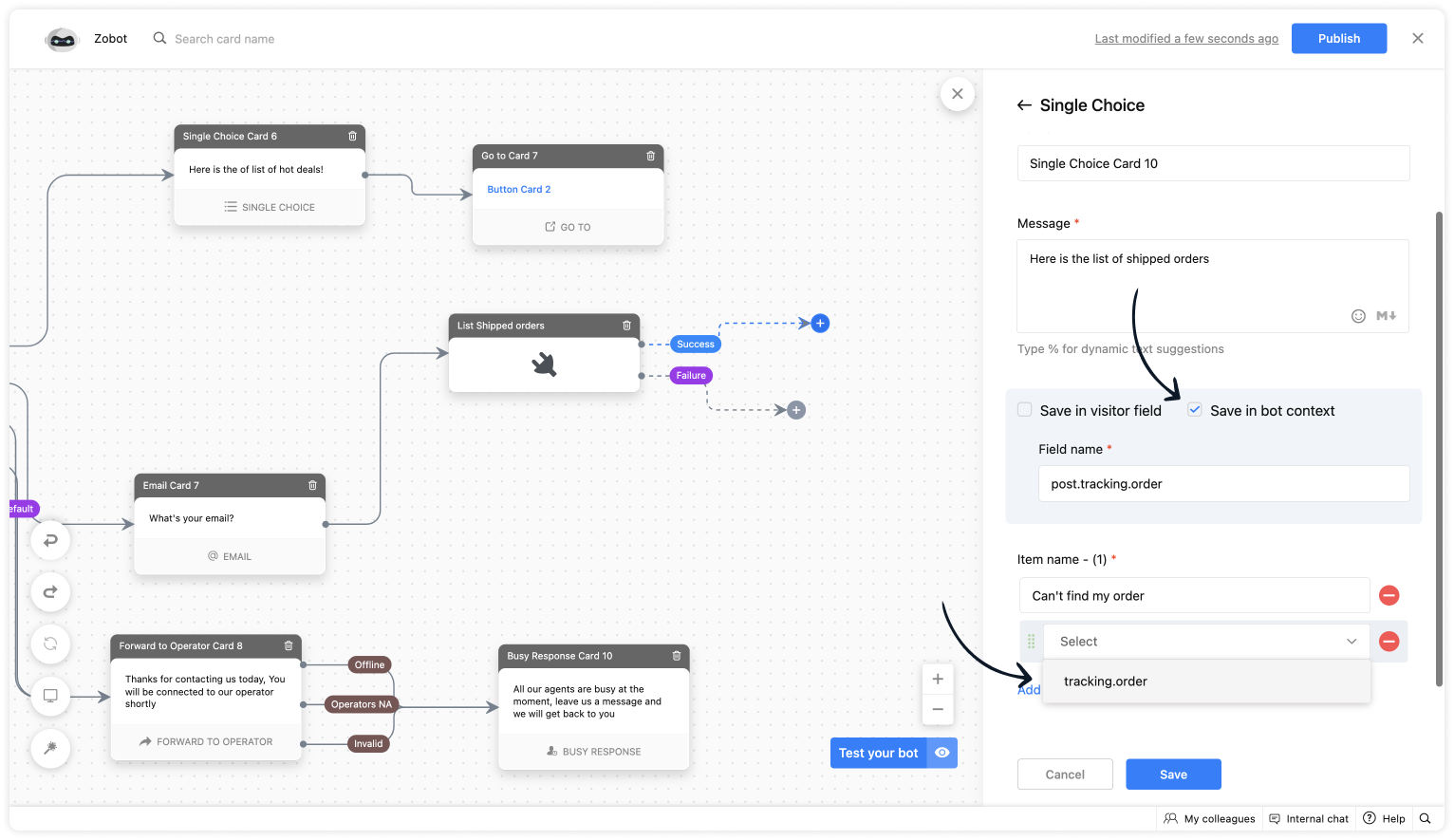Zoom in using the plus control on the canvas

coord(937,678)
